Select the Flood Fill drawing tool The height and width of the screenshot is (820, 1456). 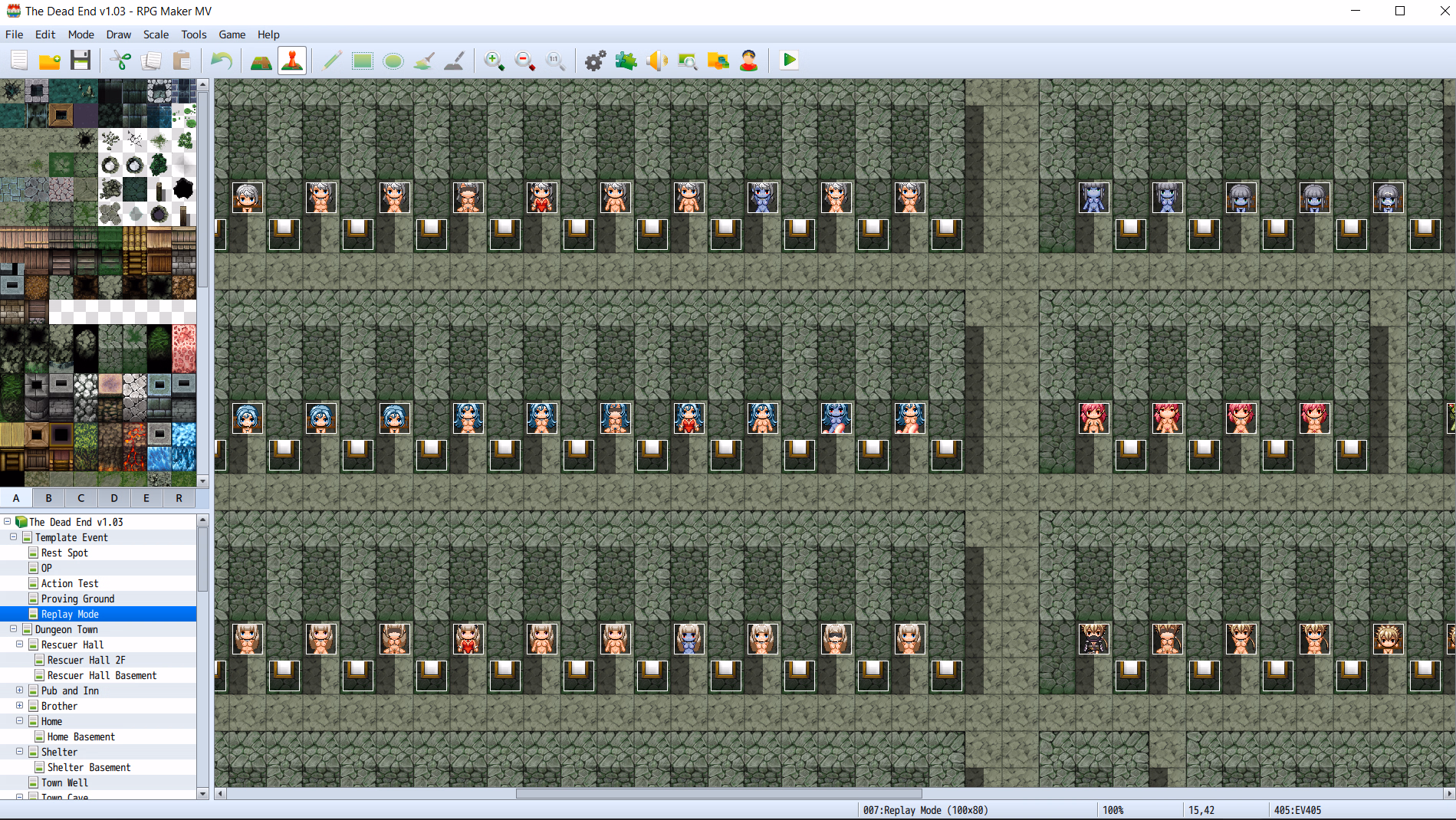click(424, 61)
